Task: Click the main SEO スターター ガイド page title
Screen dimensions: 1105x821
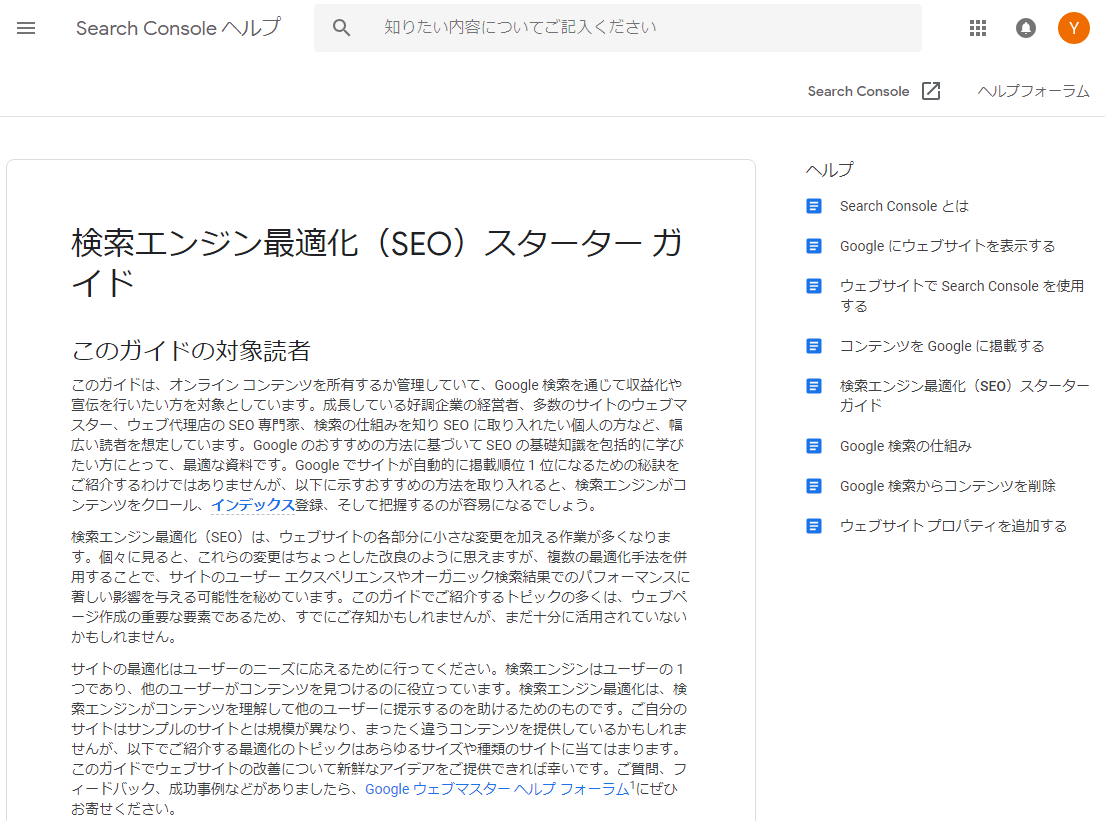Action: 377,263
